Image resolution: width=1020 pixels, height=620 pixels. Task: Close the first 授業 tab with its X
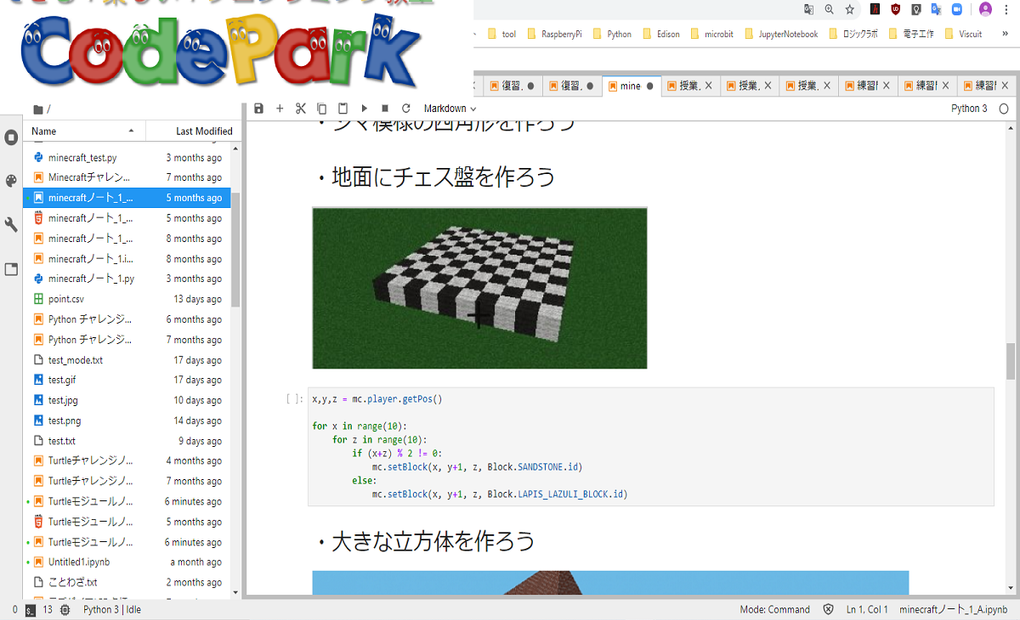pyautogui.click(x=708, y=86)
